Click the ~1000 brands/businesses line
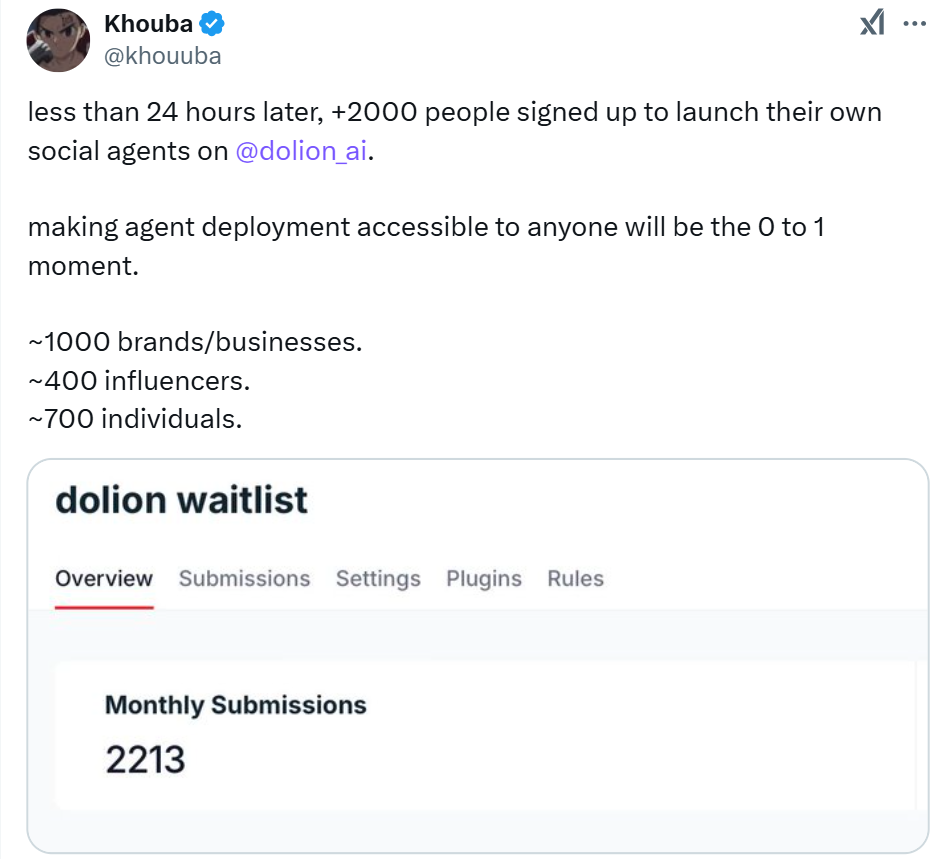This screenshot has height=859, width=952. tap(195, 342)
